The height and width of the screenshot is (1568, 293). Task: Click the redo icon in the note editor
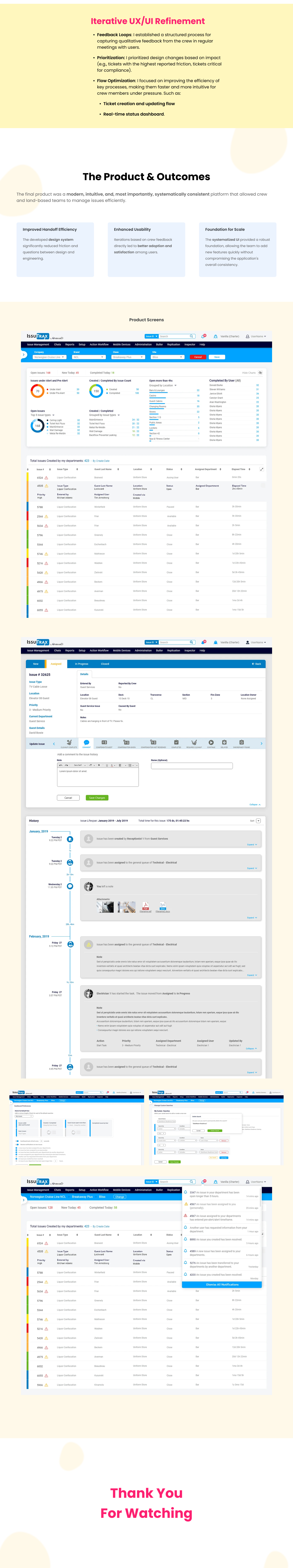click(66, 765)
